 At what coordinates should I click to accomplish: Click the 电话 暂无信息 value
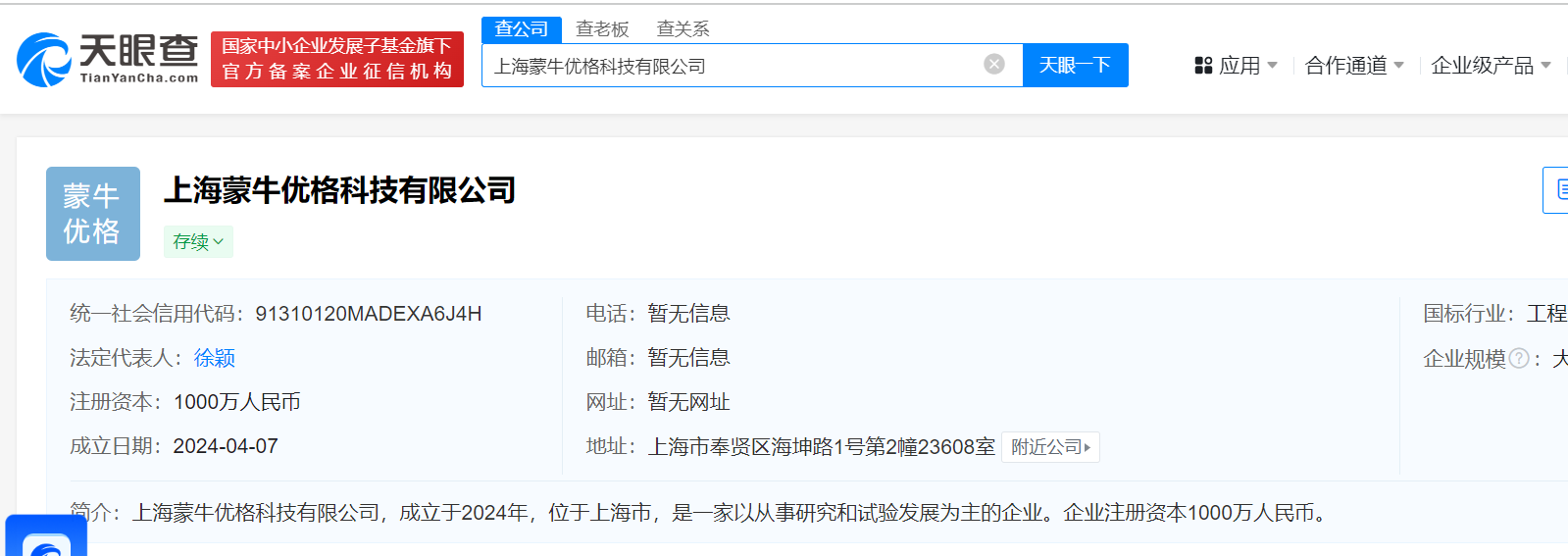688,314
